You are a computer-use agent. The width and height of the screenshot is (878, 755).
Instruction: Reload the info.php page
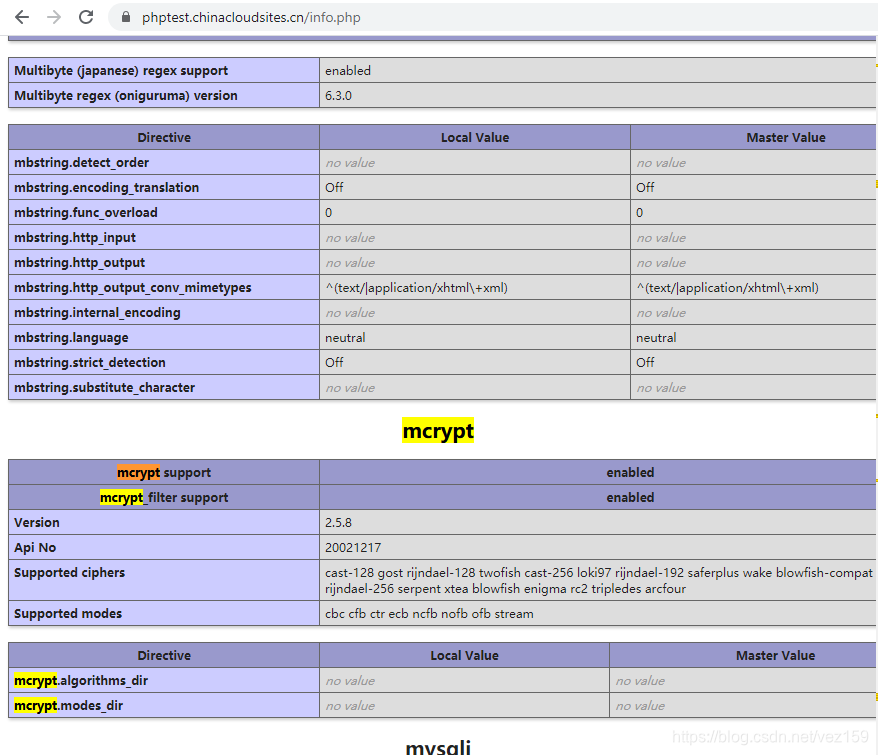(86, 17)
